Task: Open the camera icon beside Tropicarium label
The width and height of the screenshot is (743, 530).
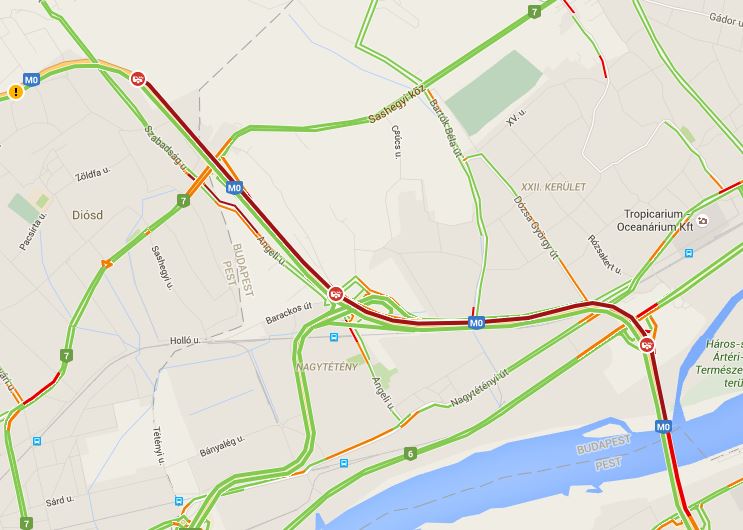Action: pyautogui.click(x=703, y=220)
